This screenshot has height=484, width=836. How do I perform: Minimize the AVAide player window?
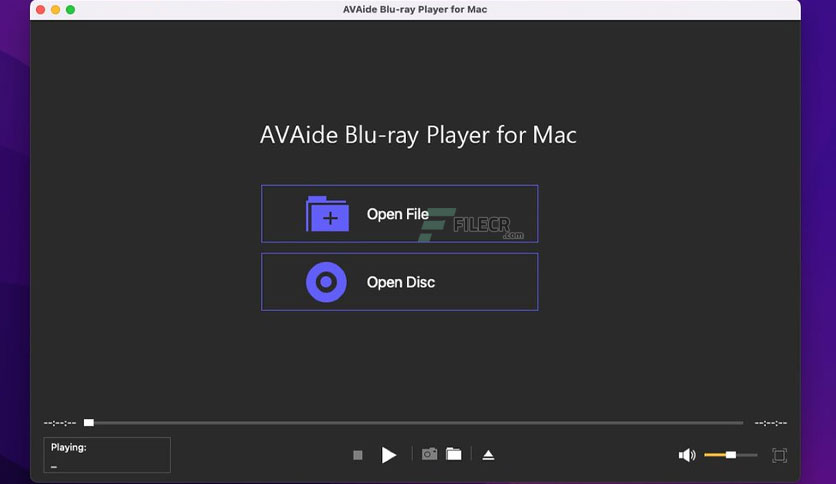point(55,10)
